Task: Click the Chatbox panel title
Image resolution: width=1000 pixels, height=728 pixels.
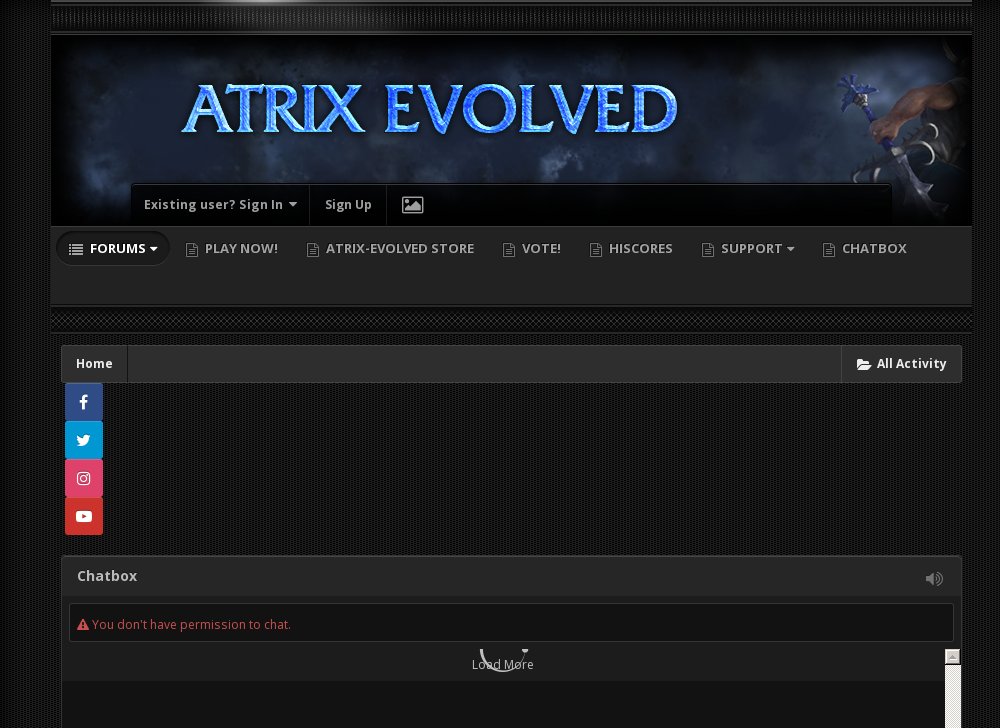Action: coord(107,576)
